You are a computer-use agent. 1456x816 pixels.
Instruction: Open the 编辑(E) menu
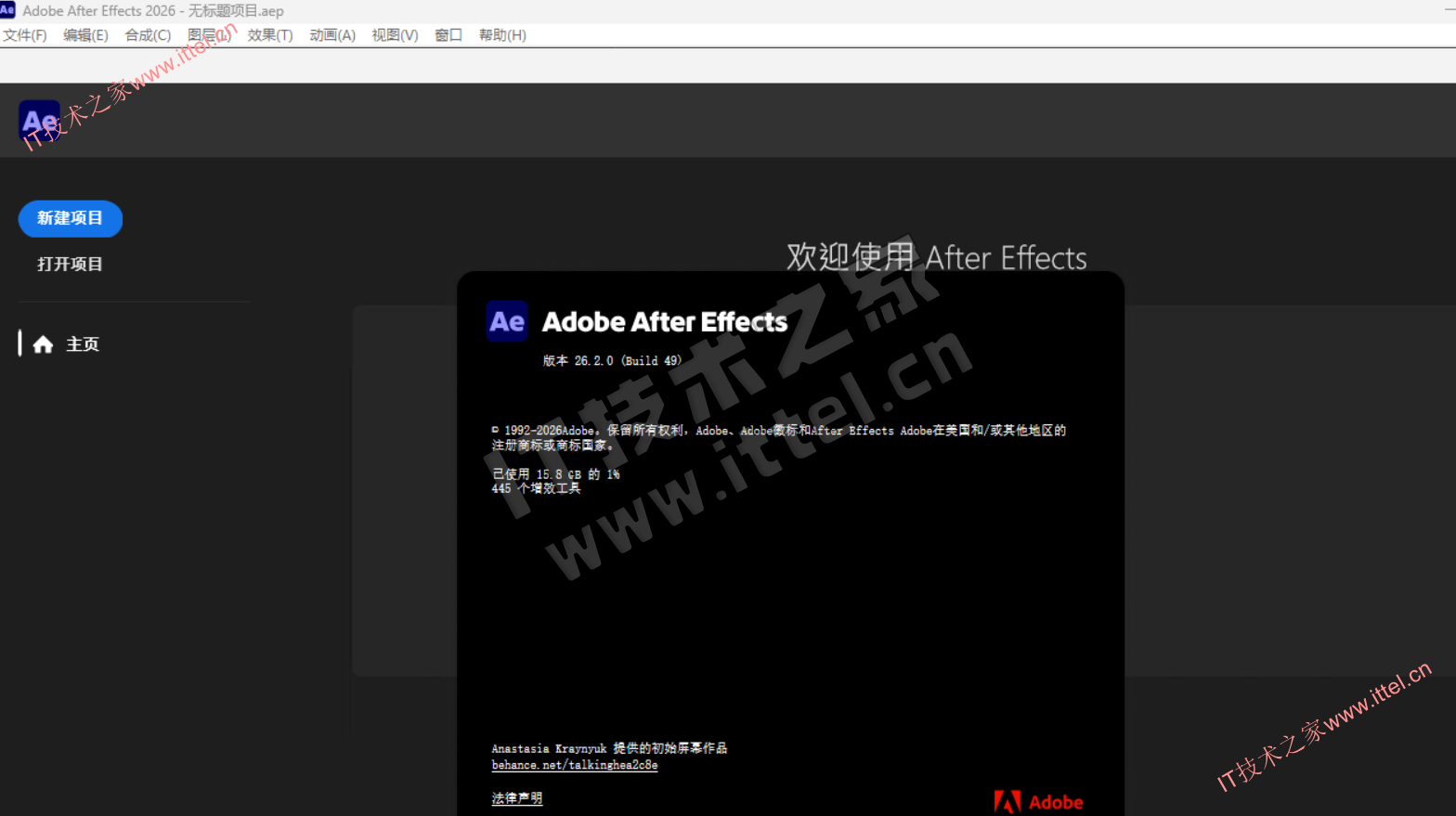click(x=85, y=35)
